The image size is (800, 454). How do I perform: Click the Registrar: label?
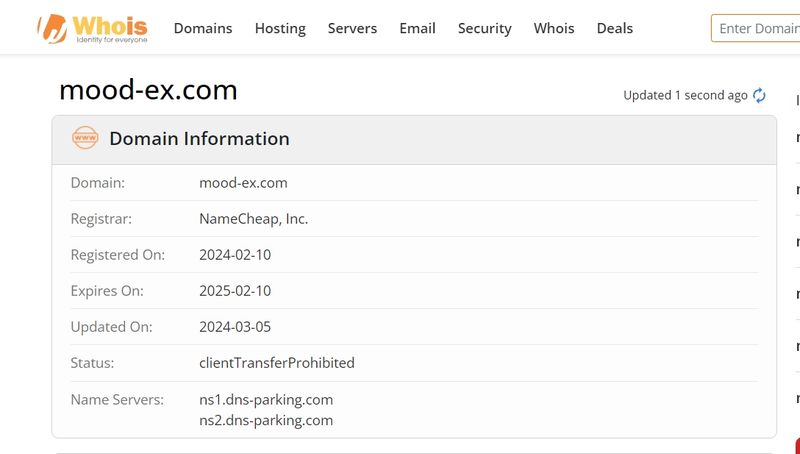point(101,219)
